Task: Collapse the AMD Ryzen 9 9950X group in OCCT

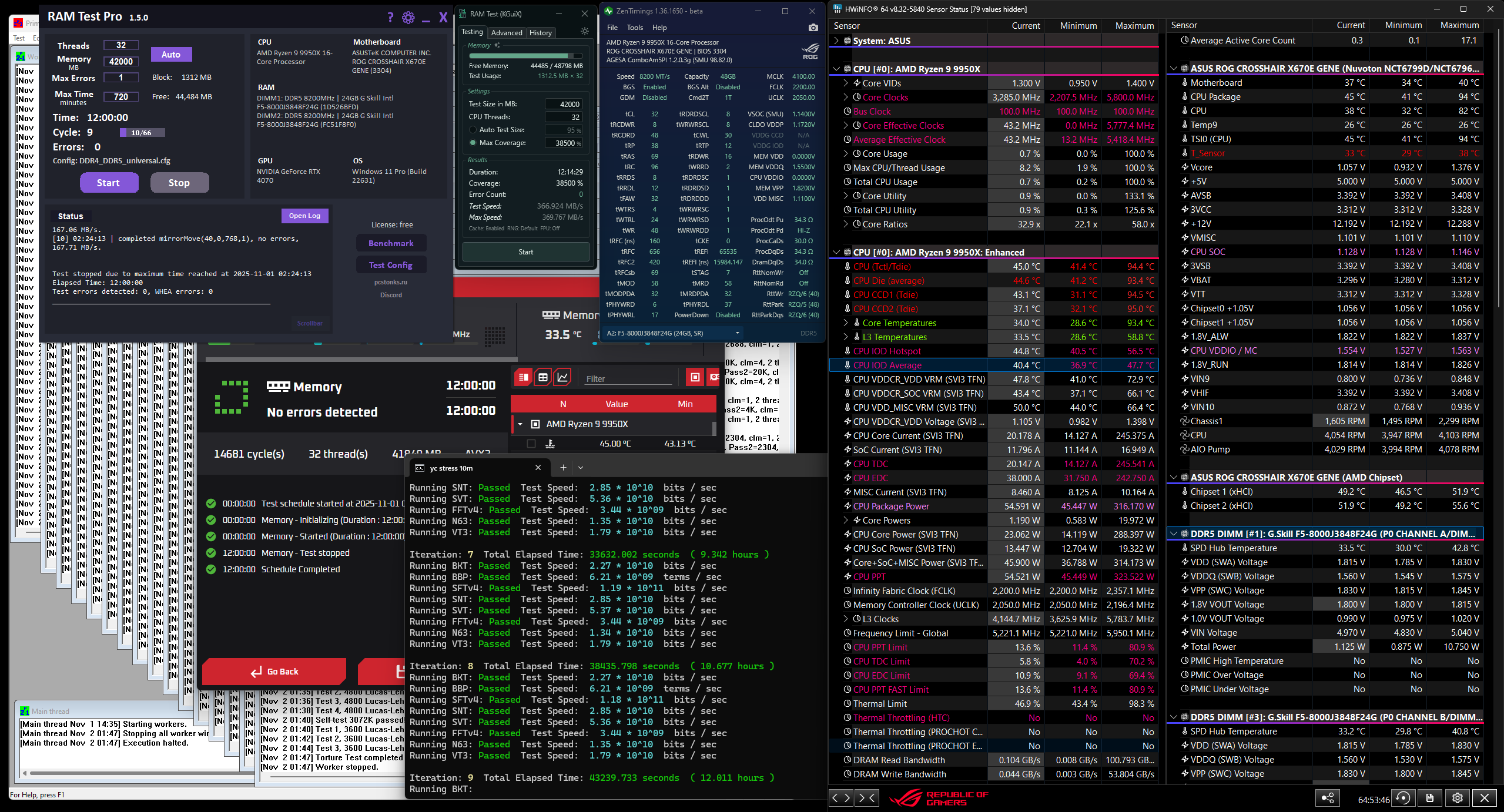Action: (520, 424)
